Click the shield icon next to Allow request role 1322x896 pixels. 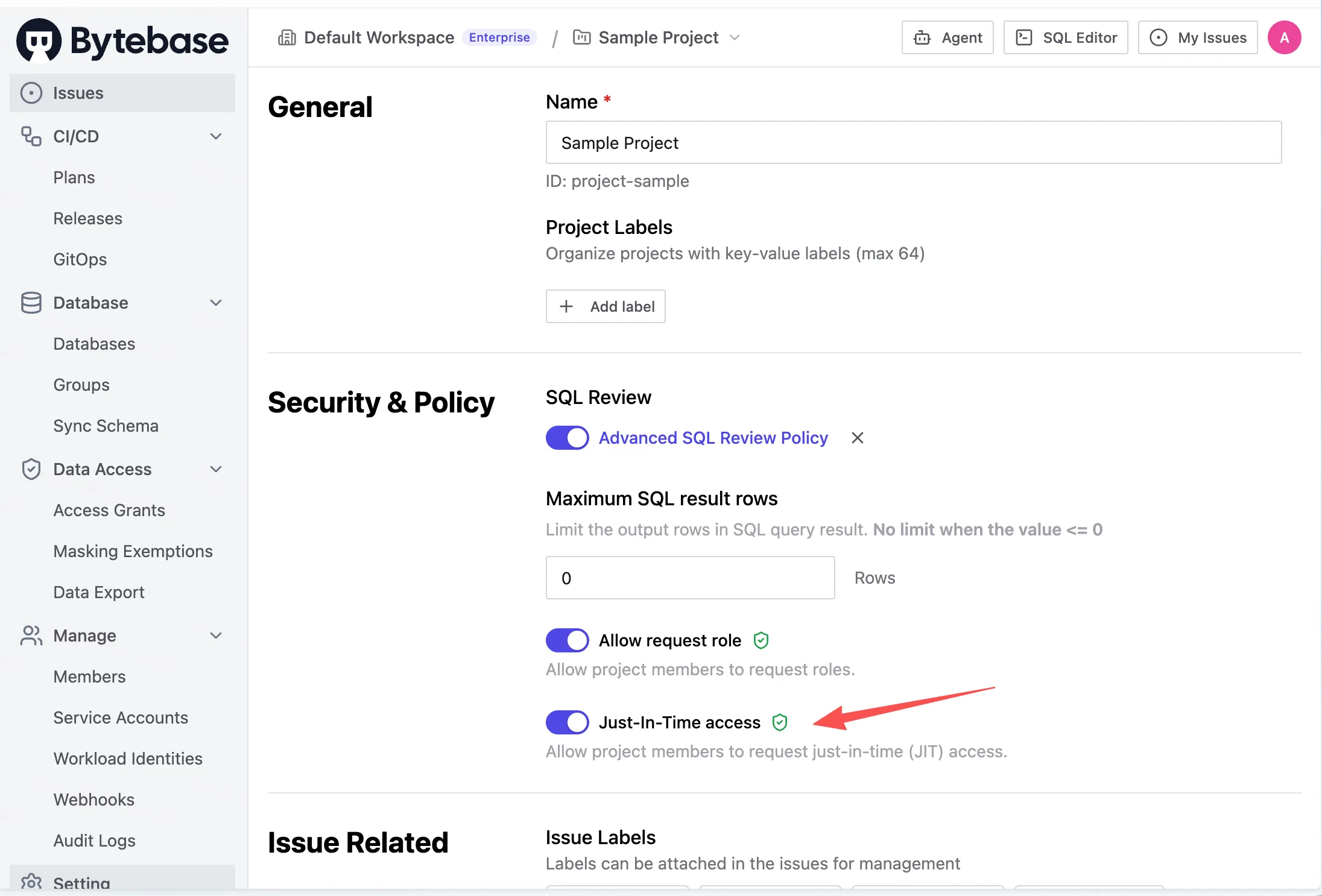tap(761, 640)
